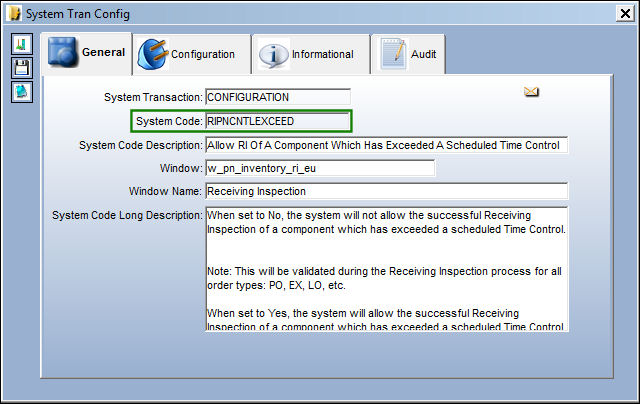This screenshot has width=640, height=404.
Task: Click the 'Window Name:' label
Action: point(165,191)
